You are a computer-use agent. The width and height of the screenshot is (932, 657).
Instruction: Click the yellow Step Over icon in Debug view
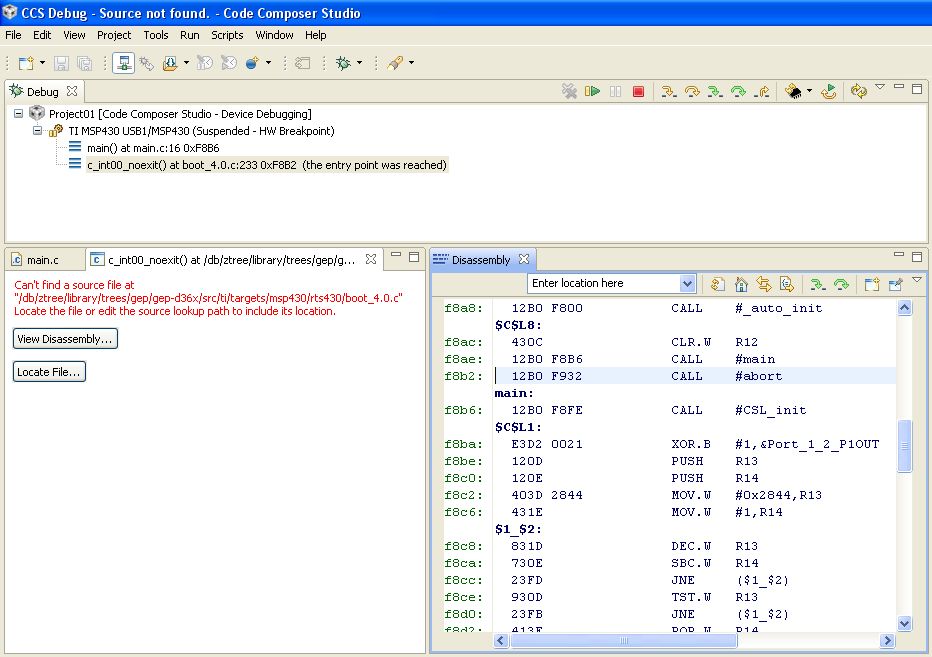point(692,92)
